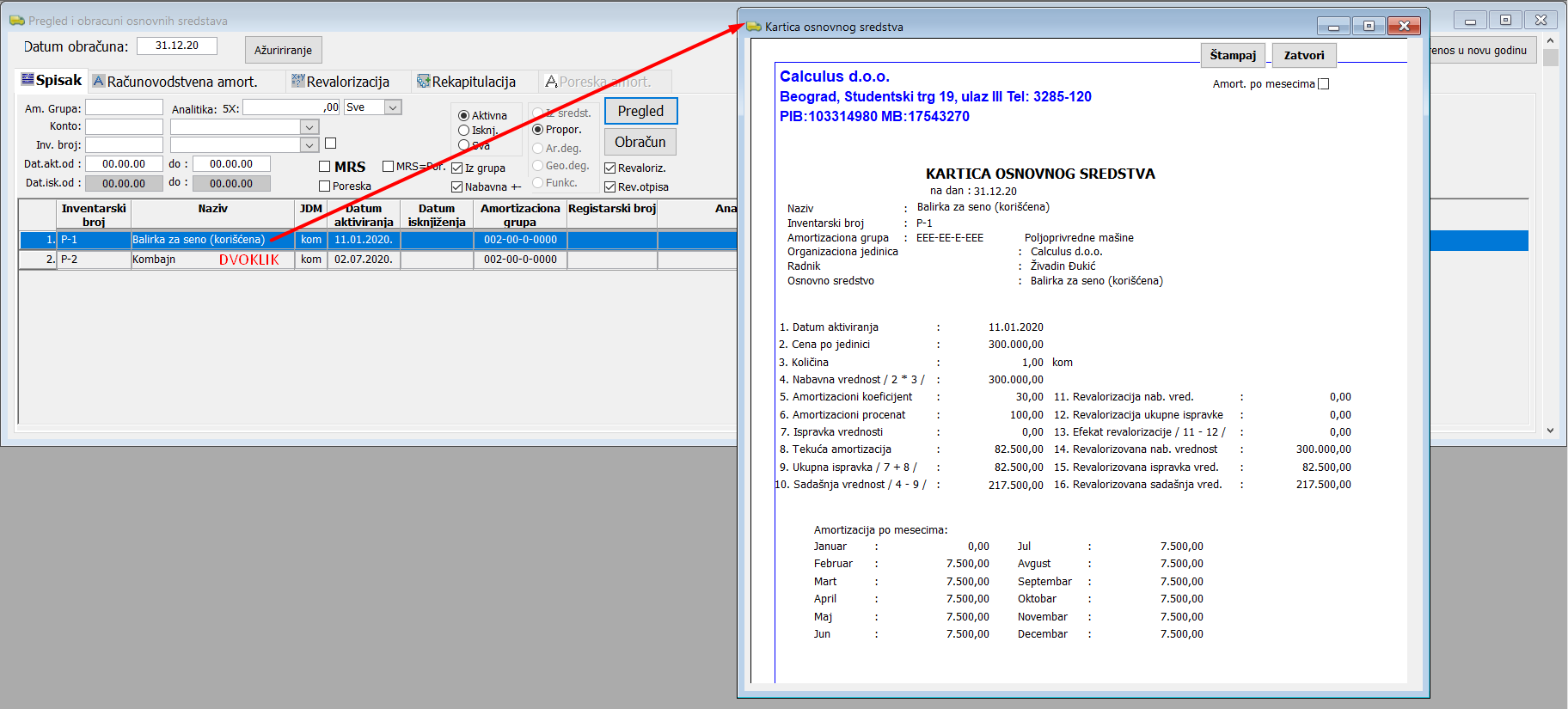Viewport: 1568px width, 709px height.
Task: Select the Isknj. radio button
Action: (464, 131)
